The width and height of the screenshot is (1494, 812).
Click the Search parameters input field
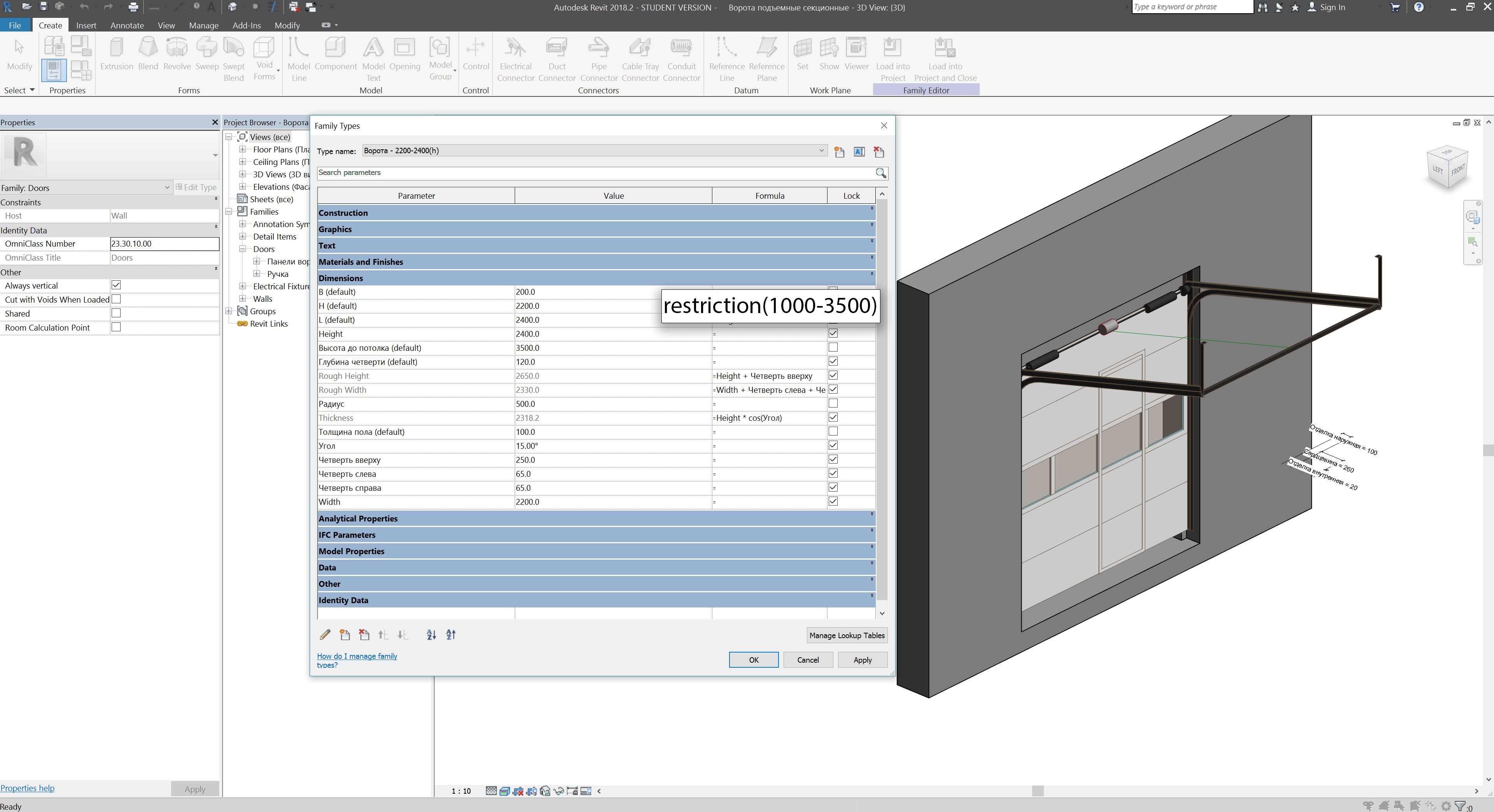[594, 173]
